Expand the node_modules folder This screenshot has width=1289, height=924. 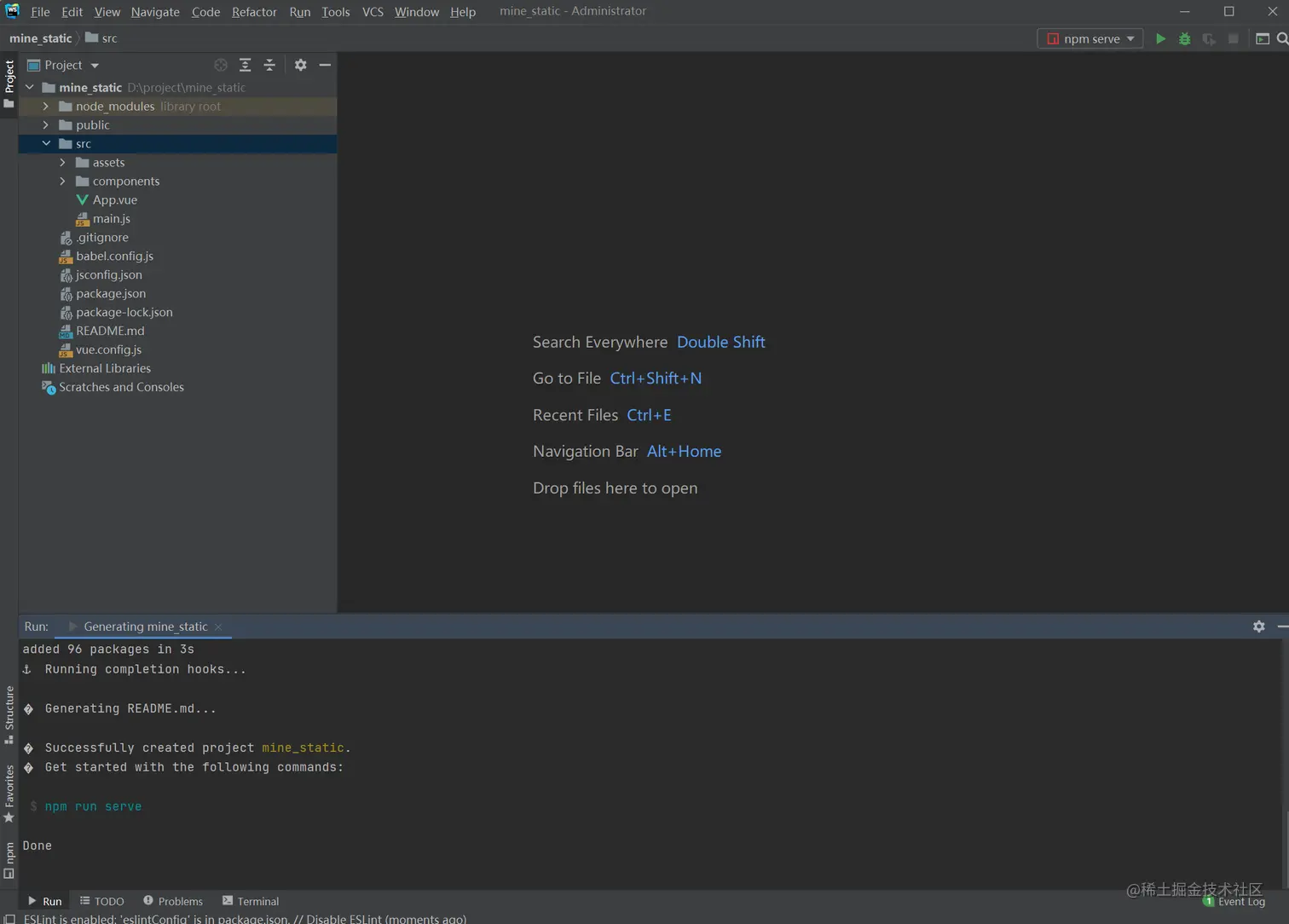point(46,107)
